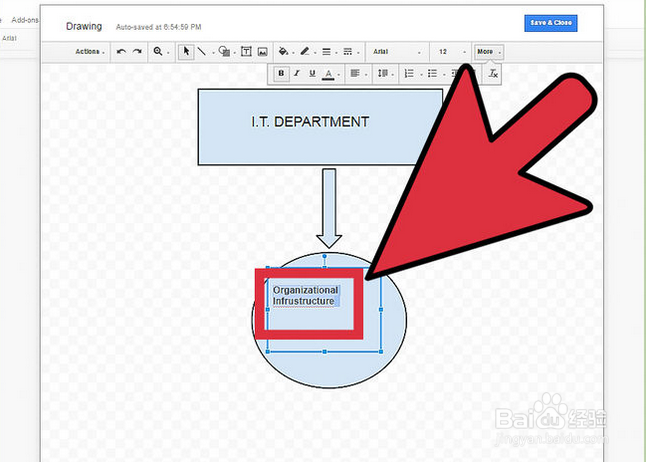Expand the Line tool dropdown arrow

(x=213, y=53)
